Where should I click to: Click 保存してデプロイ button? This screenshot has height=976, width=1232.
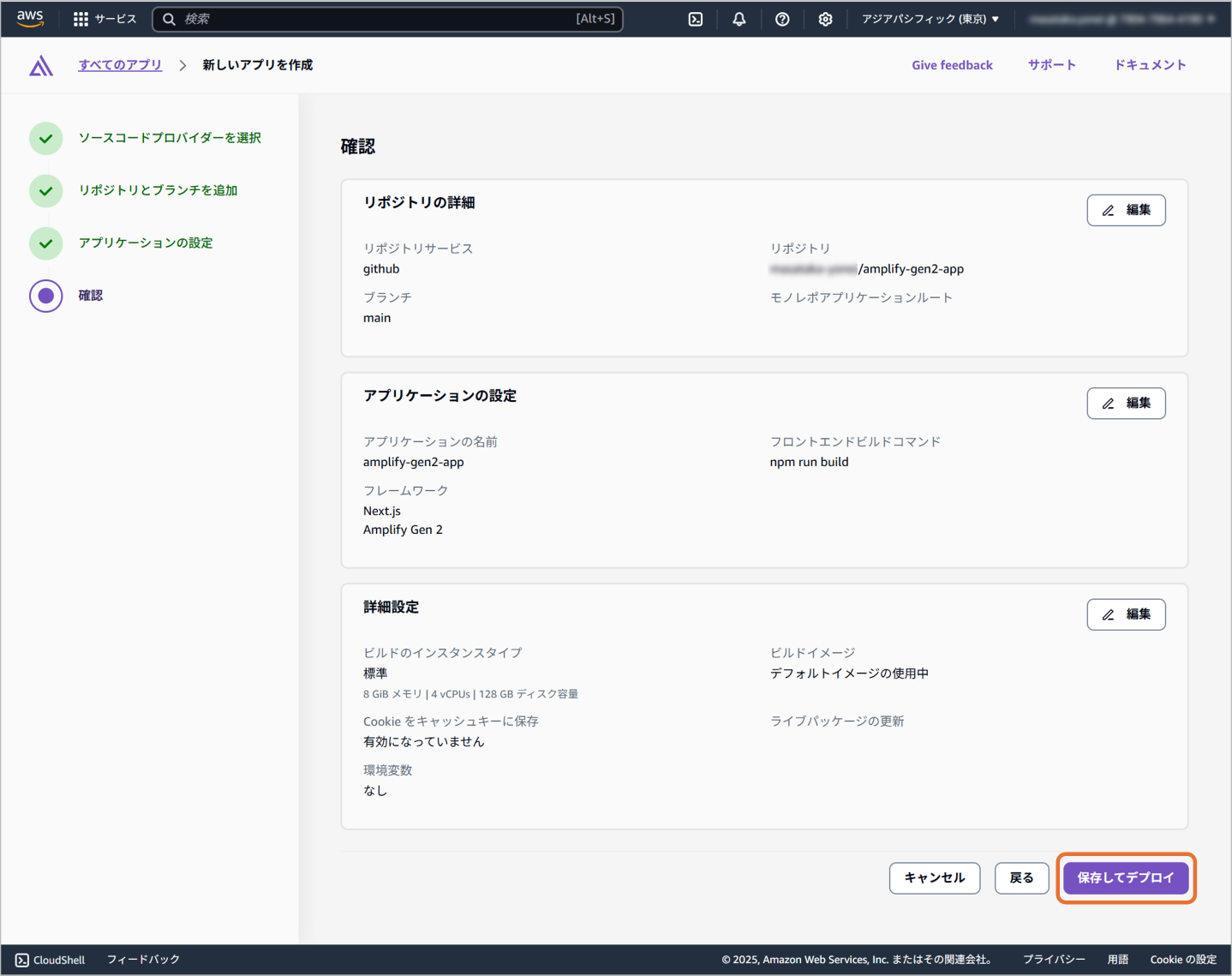[1126, 878]
